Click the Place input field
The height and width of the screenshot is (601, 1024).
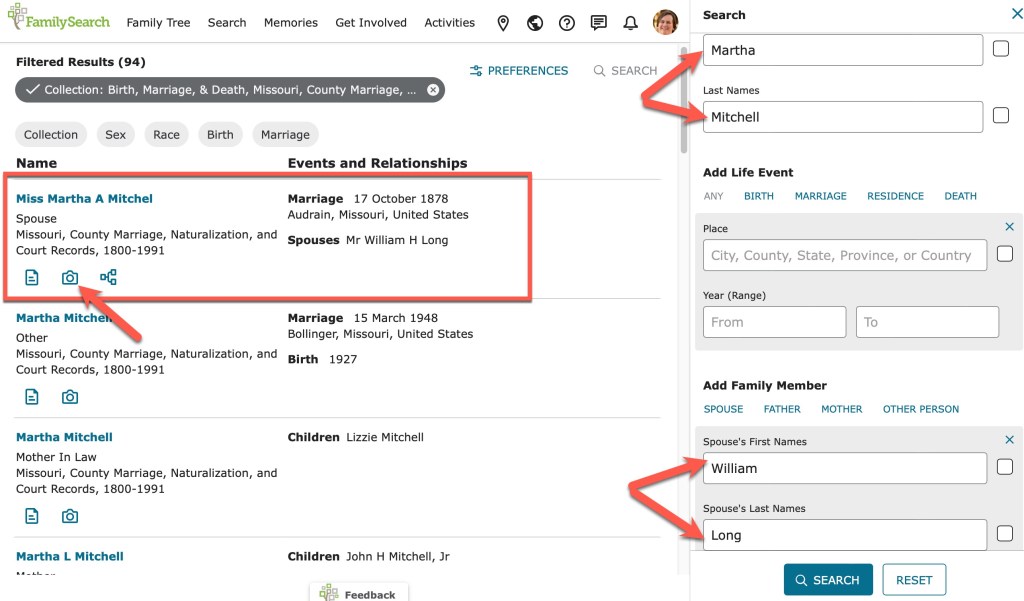coord(845,255)
